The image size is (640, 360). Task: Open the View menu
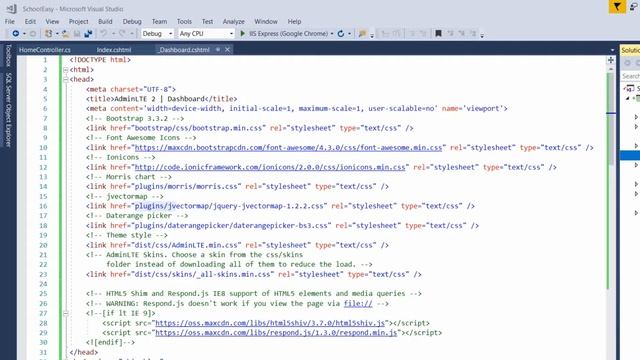[52, 21]
